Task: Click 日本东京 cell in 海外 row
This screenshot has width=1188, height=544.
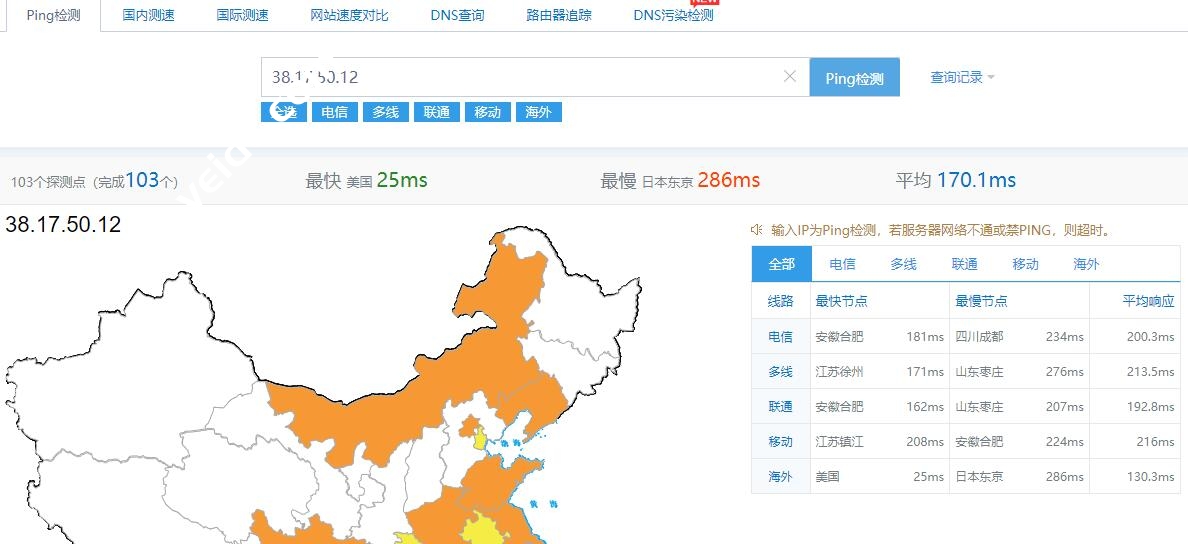Action: tap(979, 477)
